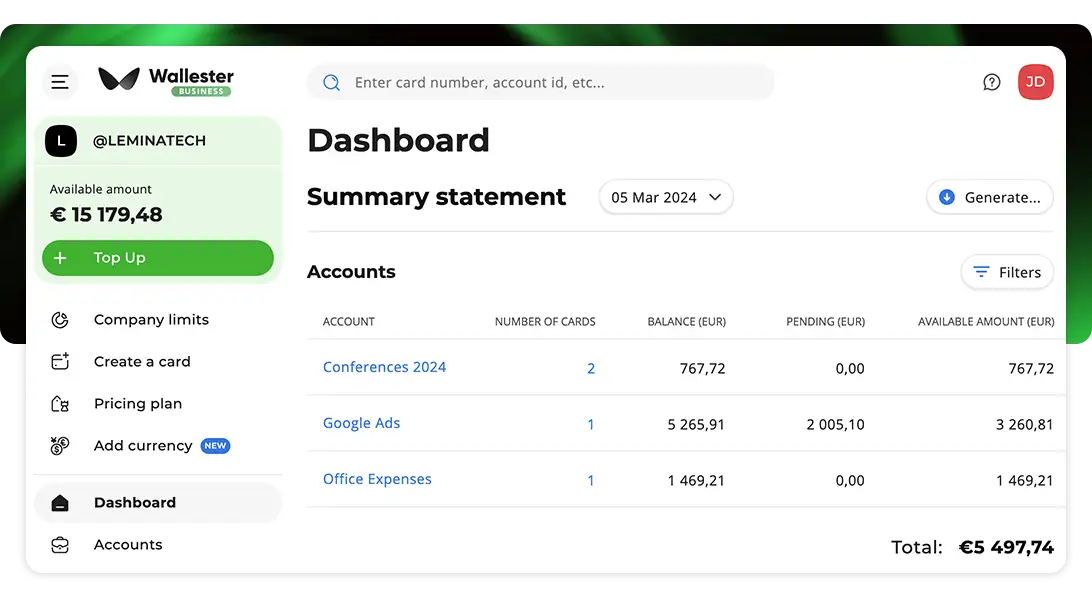Click the PENDING (EUR) column header
Screen dimensions: 1092x600
(x=825, y=322)
